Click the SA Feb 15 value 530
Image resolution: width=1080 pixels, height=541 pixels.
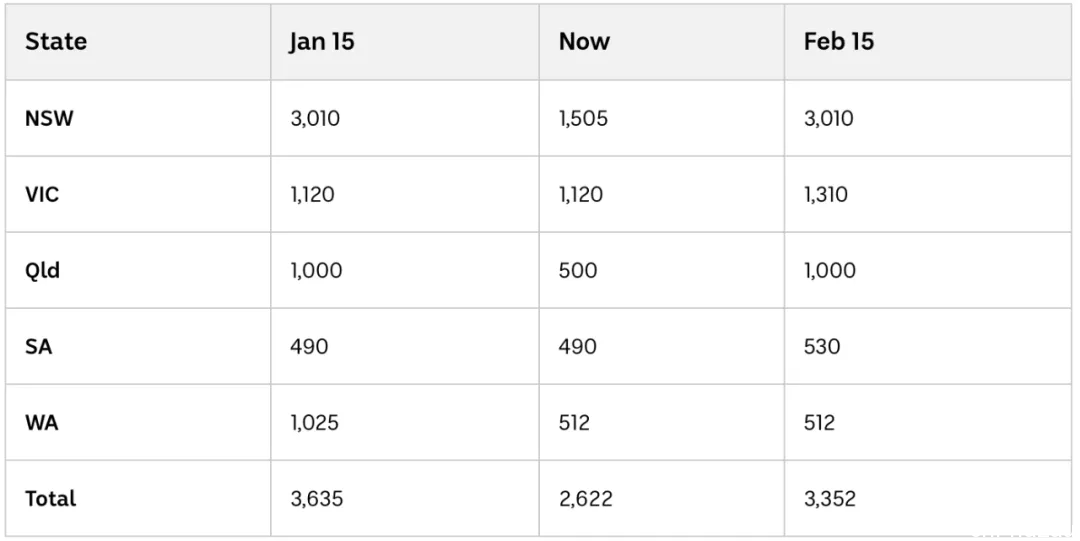click(822, 346)
